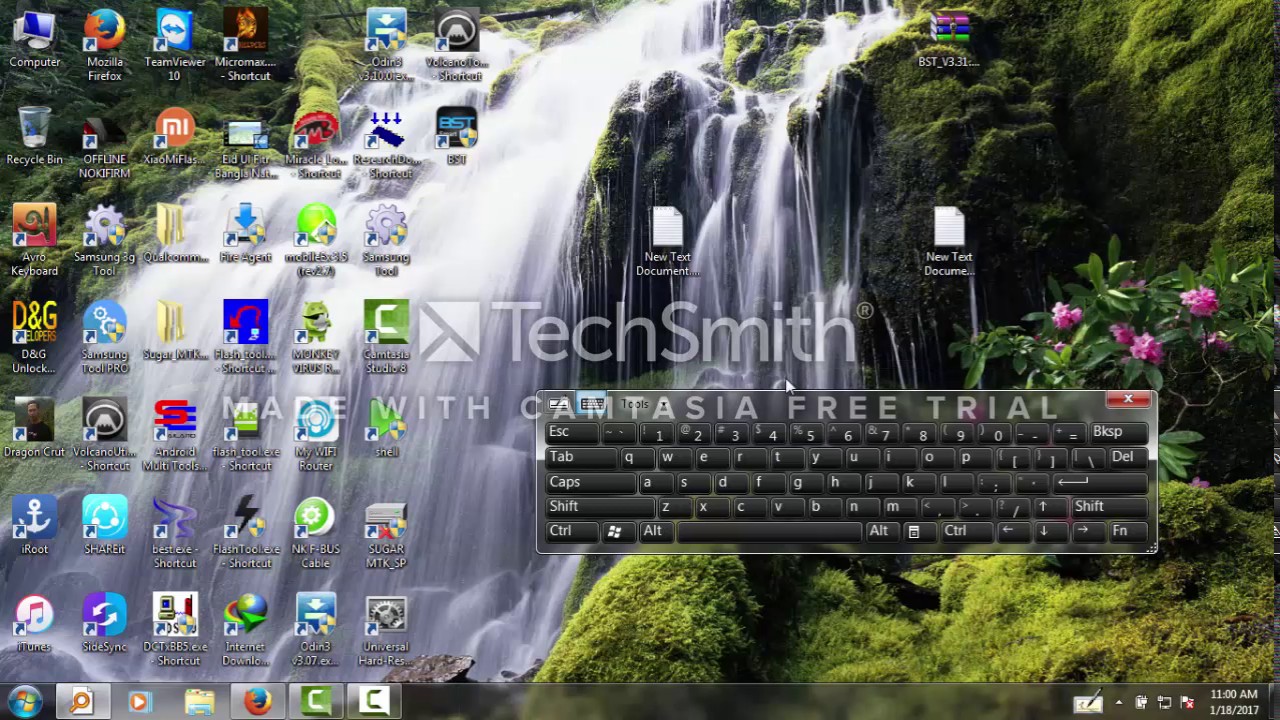Select the SHAREit desktop icon
This screenshot has height=720, width=1280.
[x=104, y=525]
